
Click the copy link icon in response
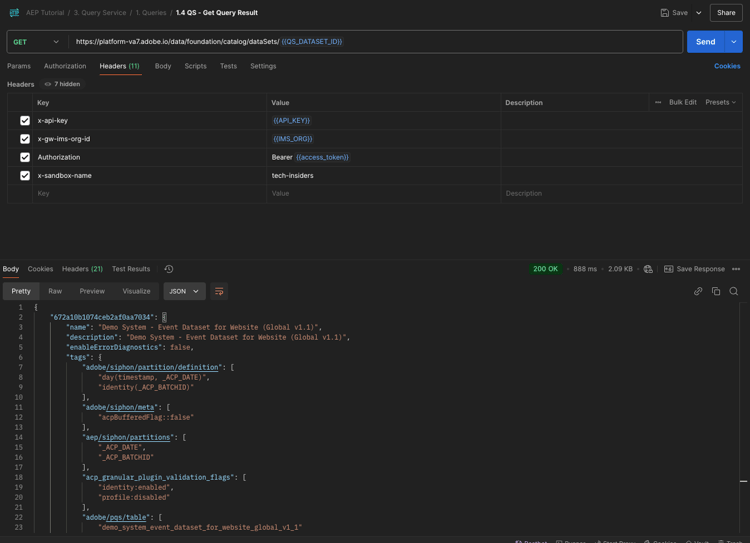(x=698, y=291)
